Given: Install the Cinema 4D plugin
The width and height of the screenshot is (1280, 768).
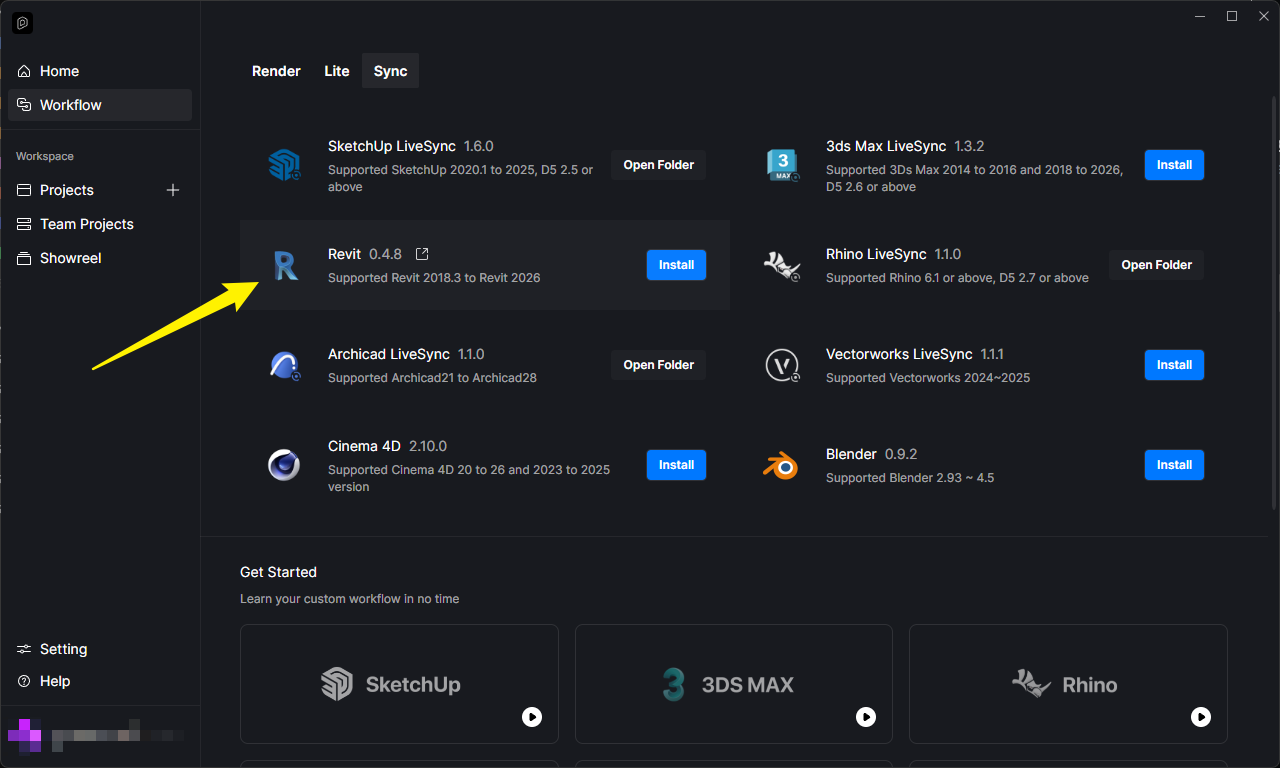Looking at the screenshot, I should coord(676,465).
